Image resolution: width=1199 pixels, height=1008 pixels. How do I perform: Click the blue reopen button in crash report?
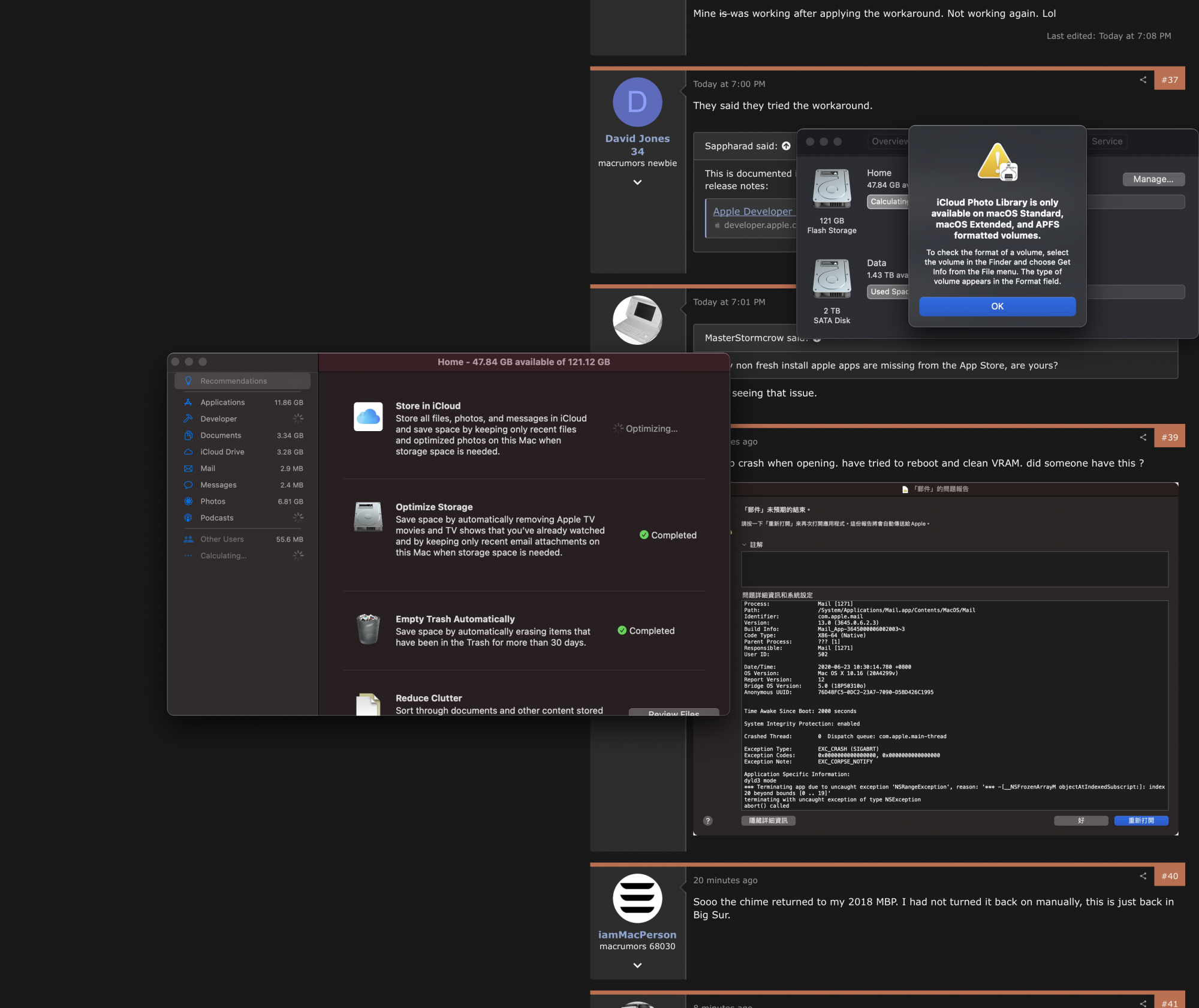[x=1141, y=821]
